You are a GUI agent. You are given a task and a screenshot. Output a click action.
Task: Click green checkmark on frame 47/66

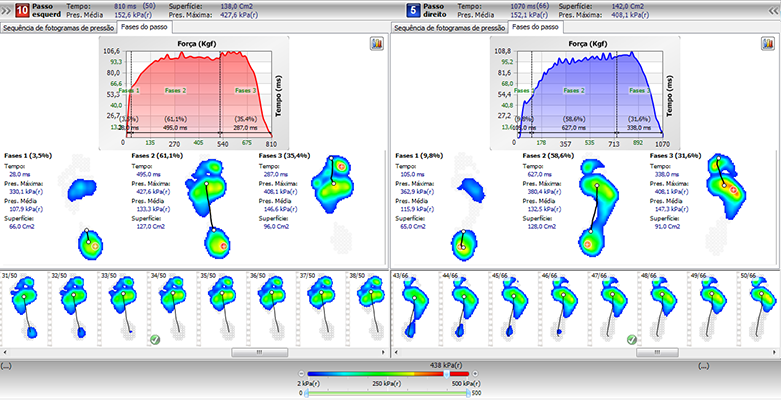631,340
